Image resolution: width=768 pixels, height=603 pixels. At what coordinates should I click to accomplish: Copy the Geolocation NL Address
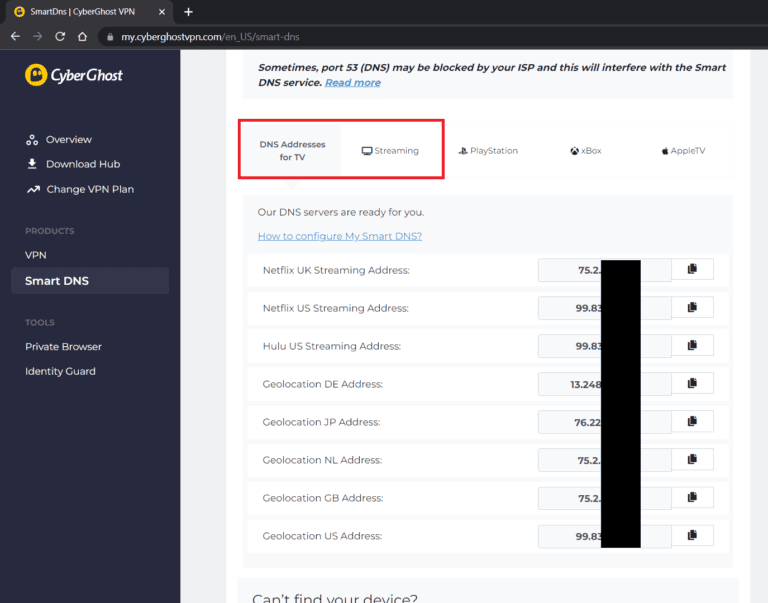point(691,460)
